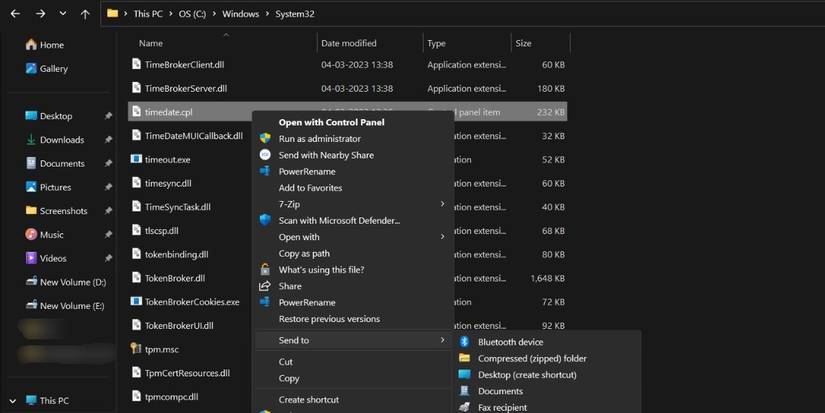This screenshot has height=413, width=825.
Task: Open Downloads folder in sidebar
Action: pyautogui.click(x=61, y=140)
